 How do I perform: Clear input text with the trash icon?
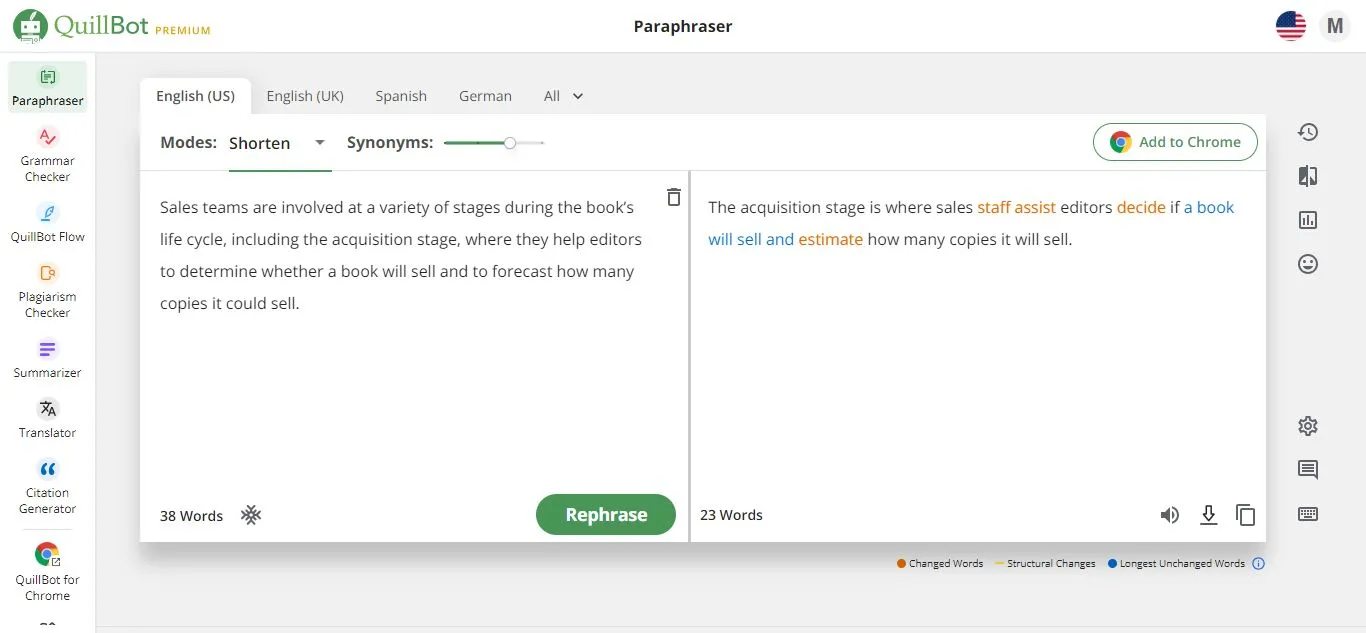[x=674, y=197]
